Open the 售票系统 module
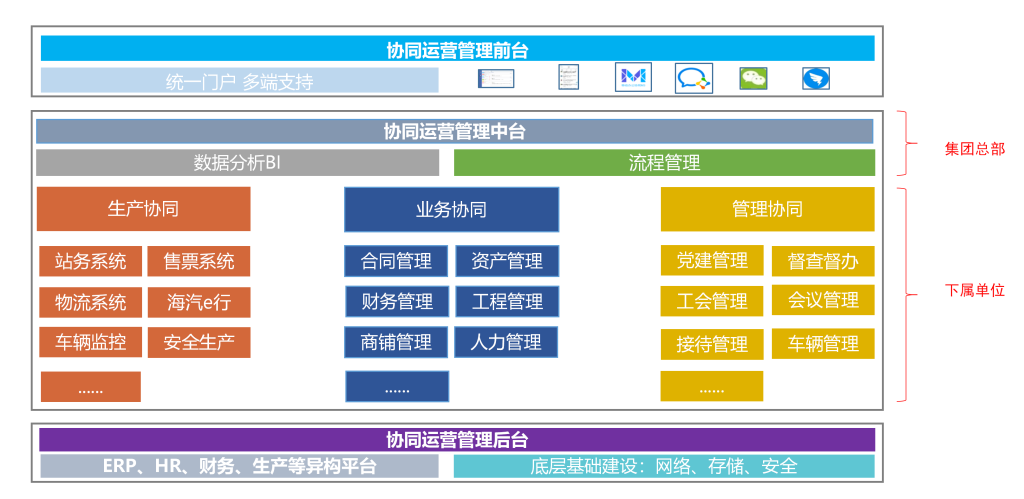 coord(198,262)
